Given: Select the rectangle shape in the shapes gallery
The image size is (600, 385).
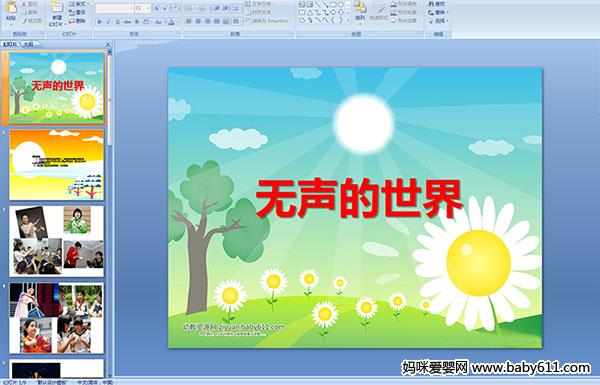Looking at the screenshot, I should coord(333,5).
